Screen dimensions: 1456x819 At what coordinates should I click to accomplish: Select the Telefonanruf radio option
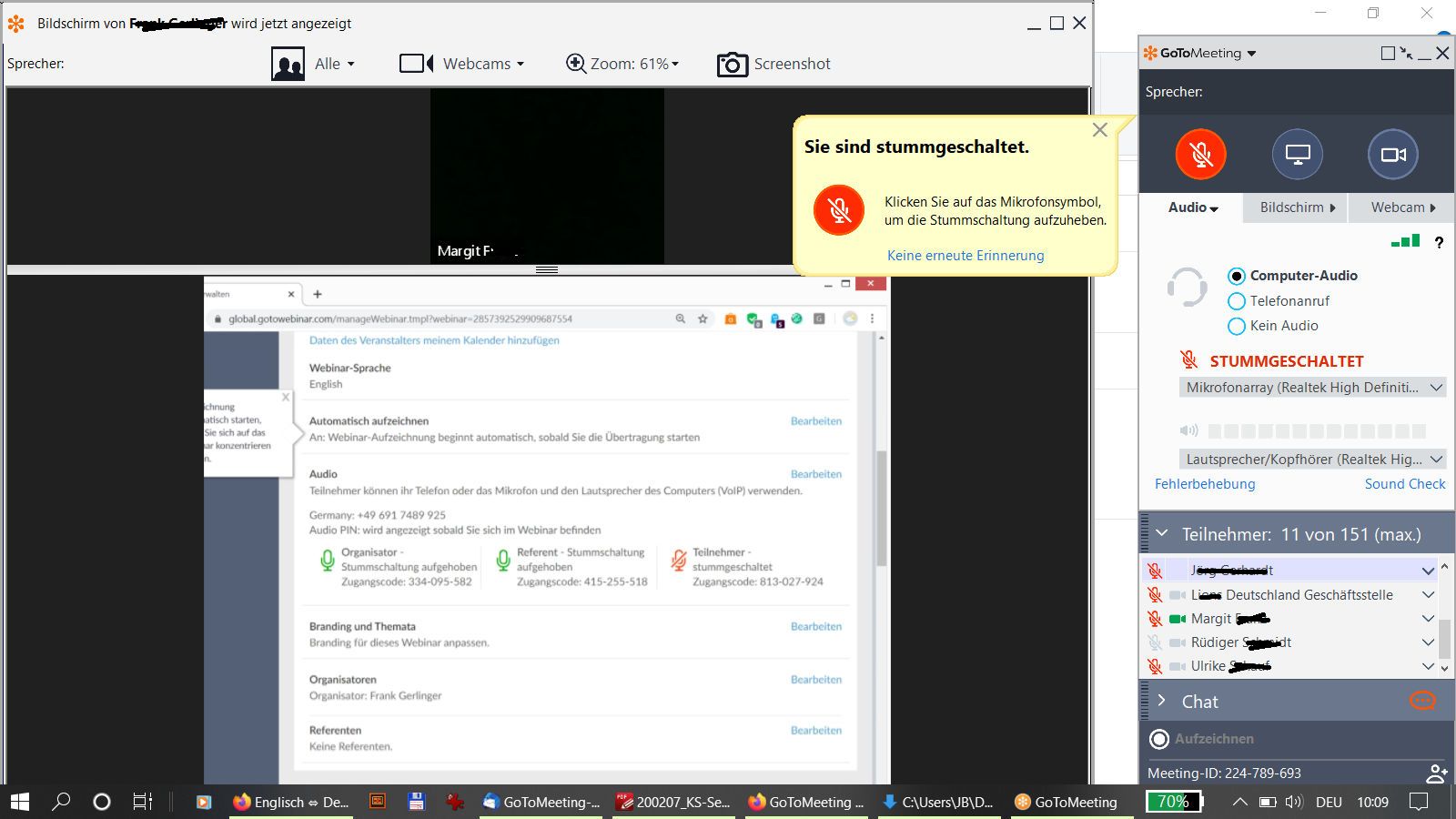click(x=1236, y=301)
